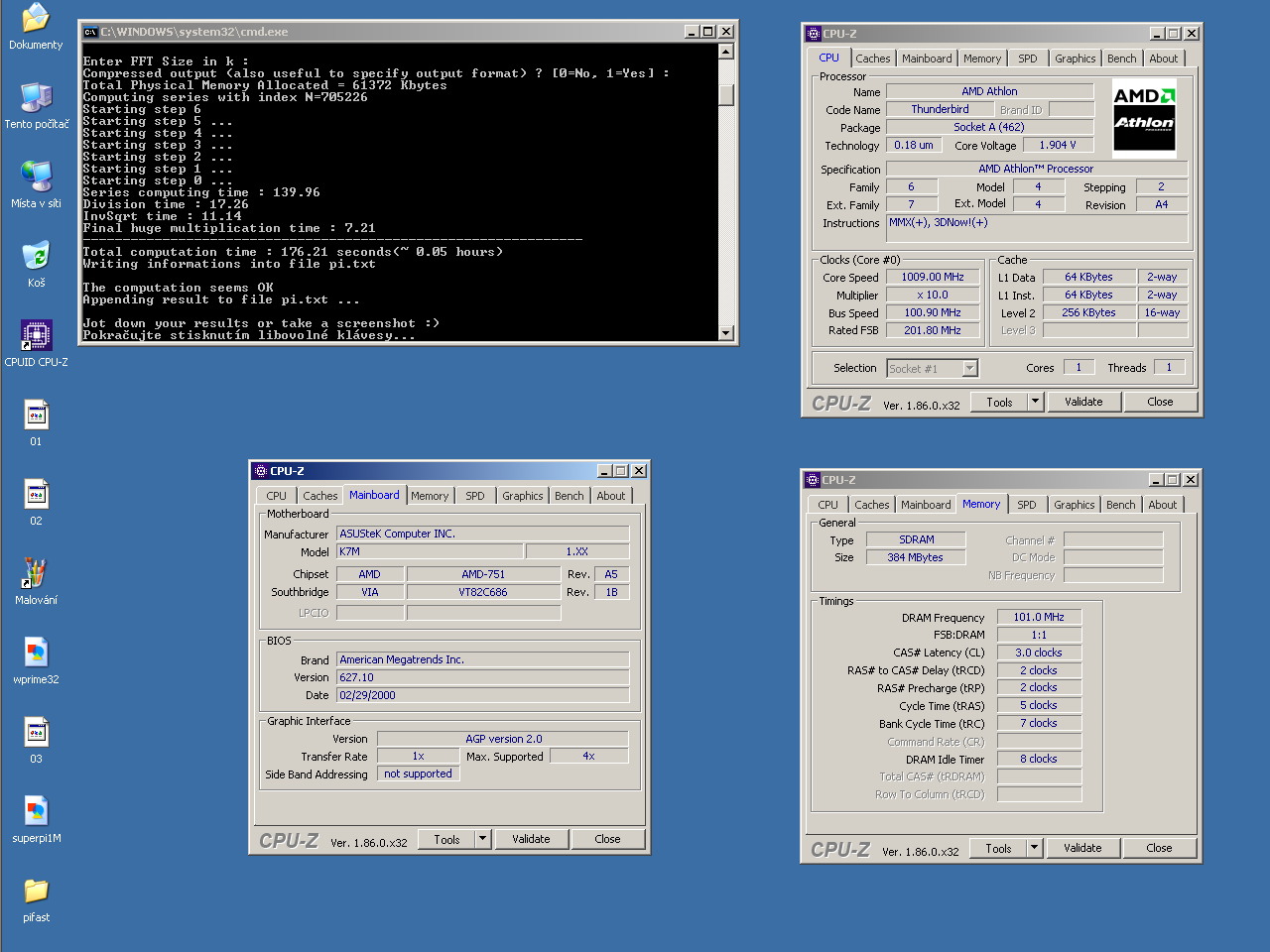The image size is (1270, 952).
Task: Click the AMD-751 chipset field
Action: 483,574
